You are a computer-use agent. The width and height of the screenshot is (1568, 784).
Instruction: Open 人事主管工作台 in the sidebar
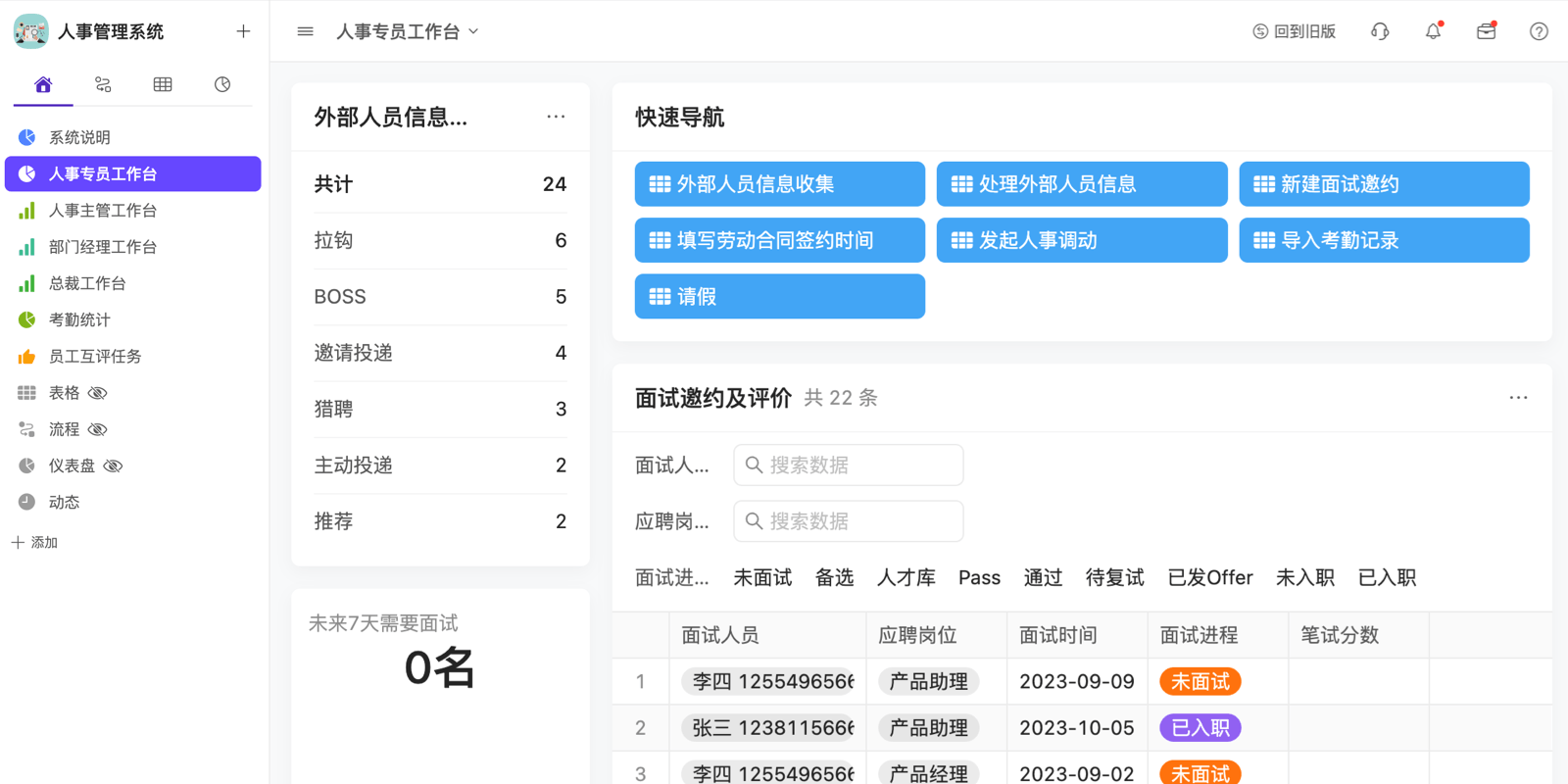click(103, 211)
